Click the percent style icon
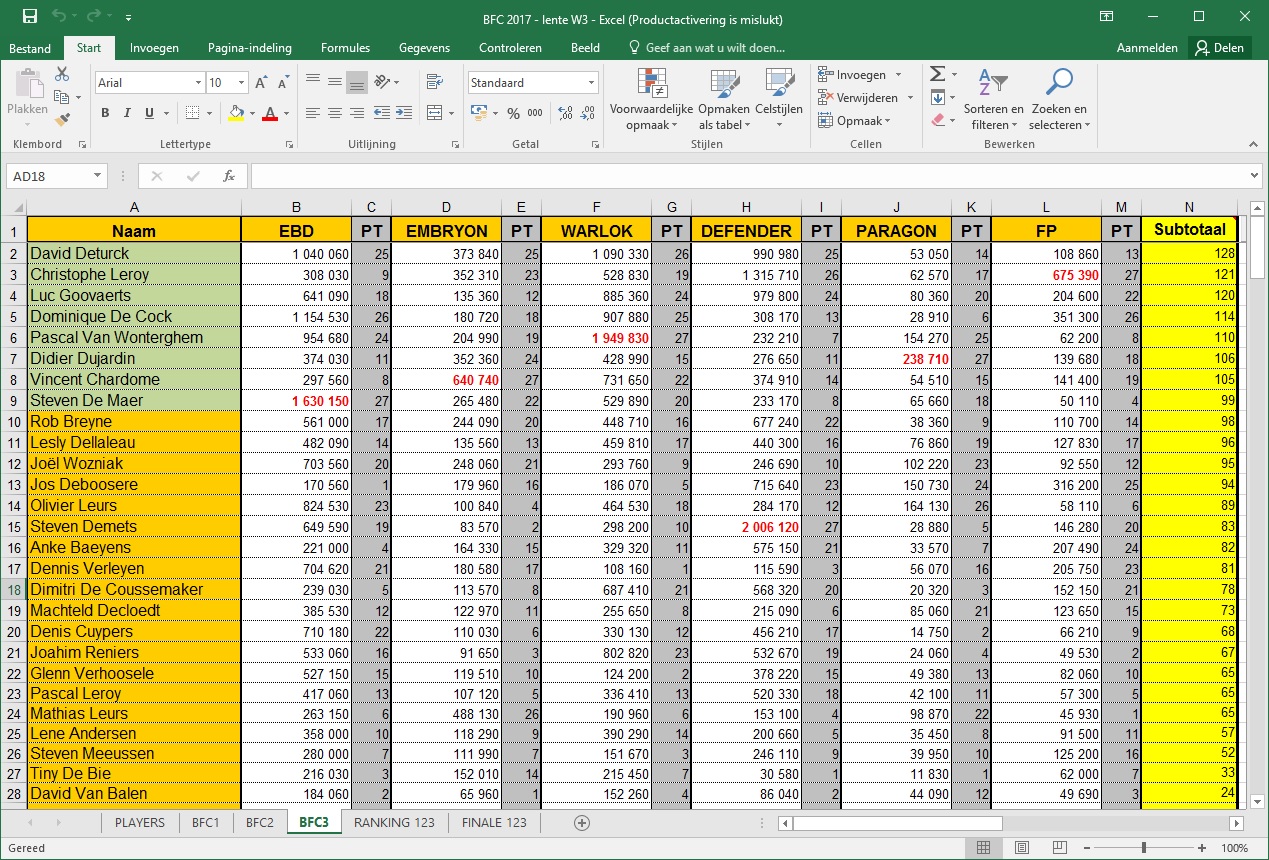Screen dimensions: 1269x860 click(x=513, y=113)
